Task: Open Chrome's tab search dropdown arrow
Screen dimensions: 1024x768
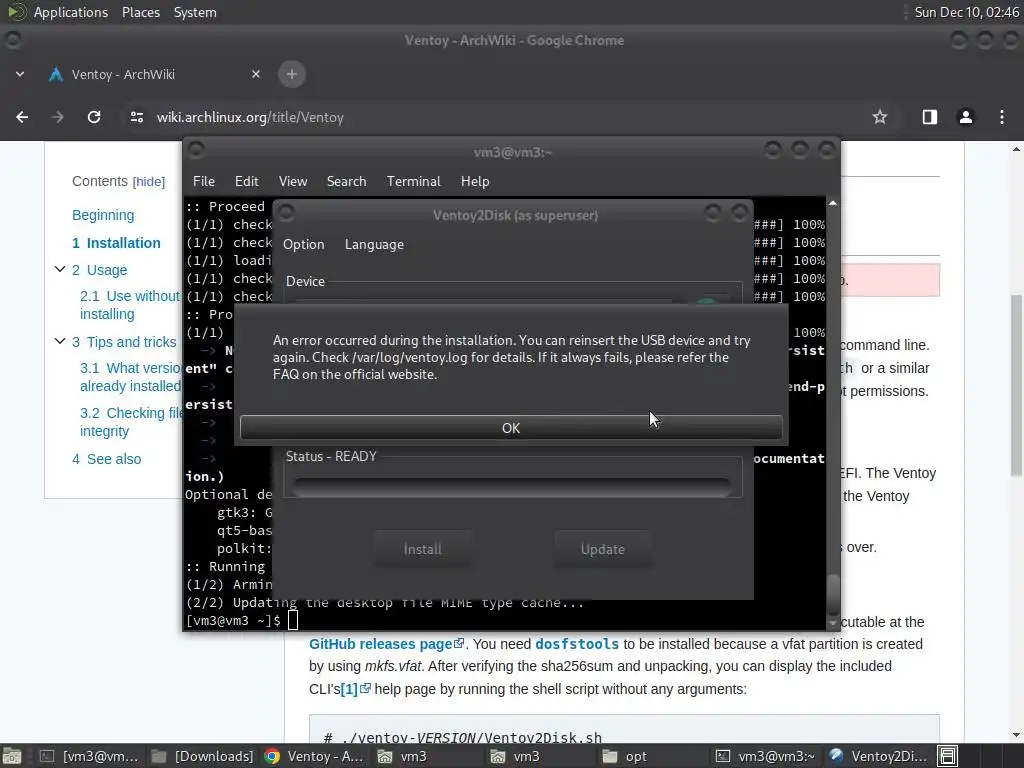Action: (20, 74)
